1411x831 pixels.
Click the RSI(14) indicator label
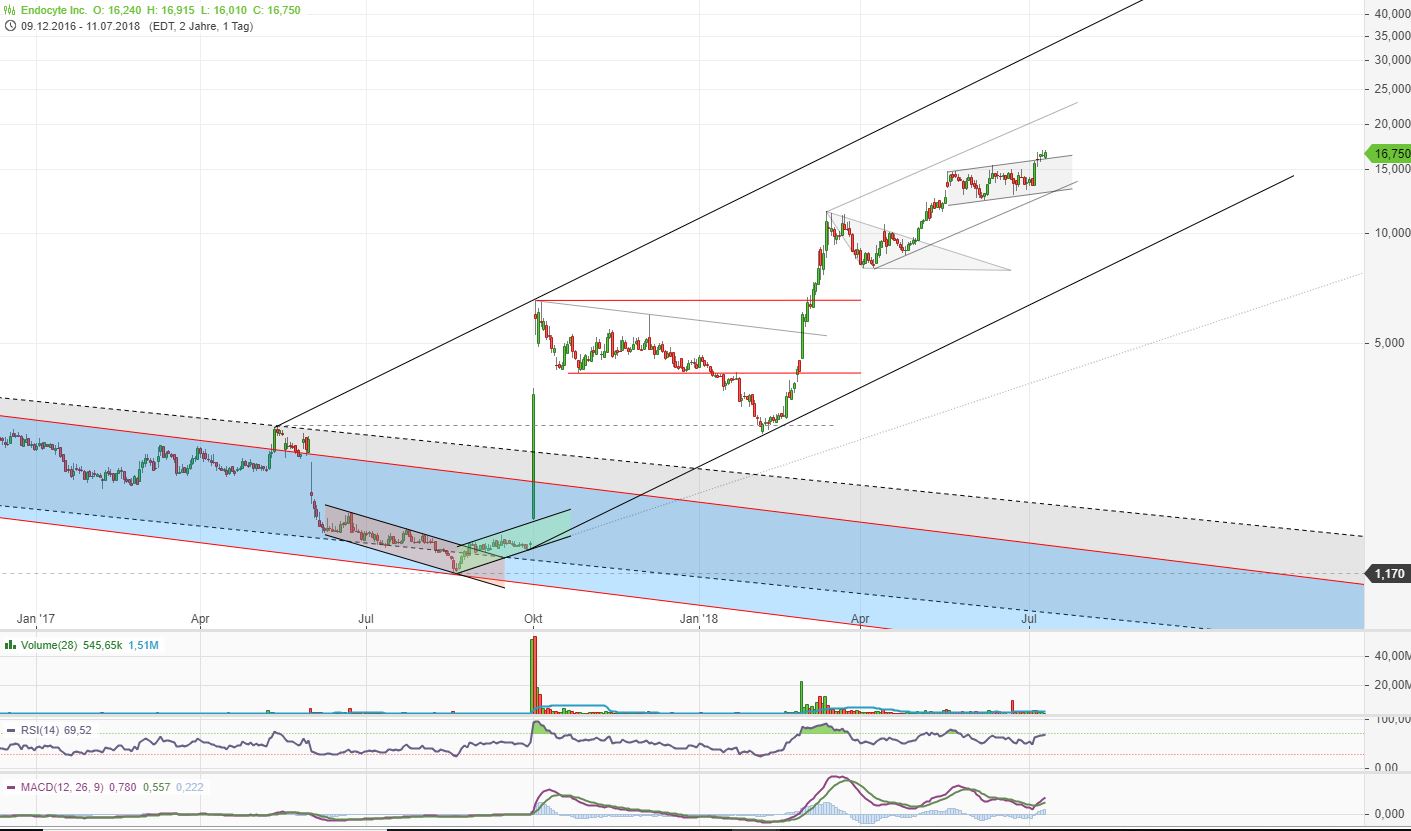[41, 731]
